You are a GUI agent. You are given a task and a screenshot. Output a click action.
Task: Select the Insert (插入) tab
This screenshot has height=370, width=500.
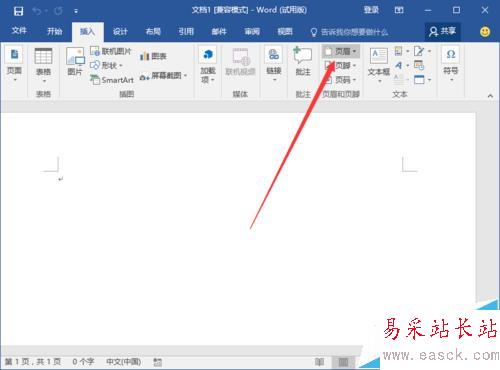tap(87, 32)
